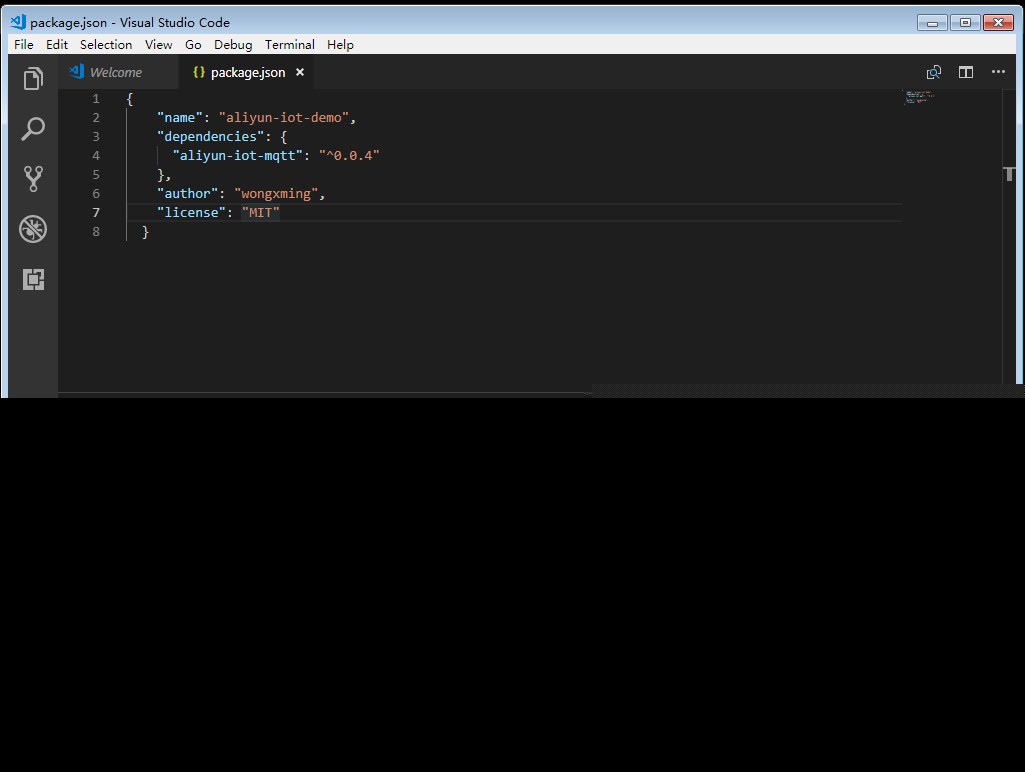Open the Help menu

coord(340,44)
